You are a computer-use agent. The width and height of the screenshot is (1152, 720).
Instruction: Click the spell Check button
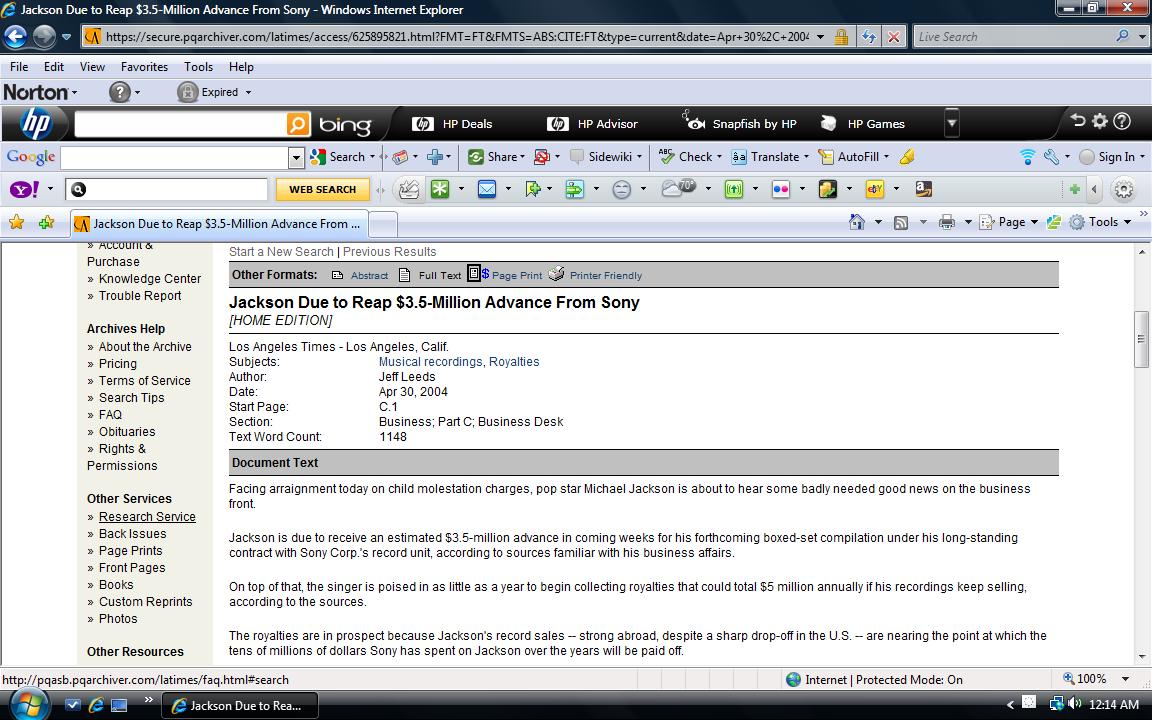click(x=685, y=156)
